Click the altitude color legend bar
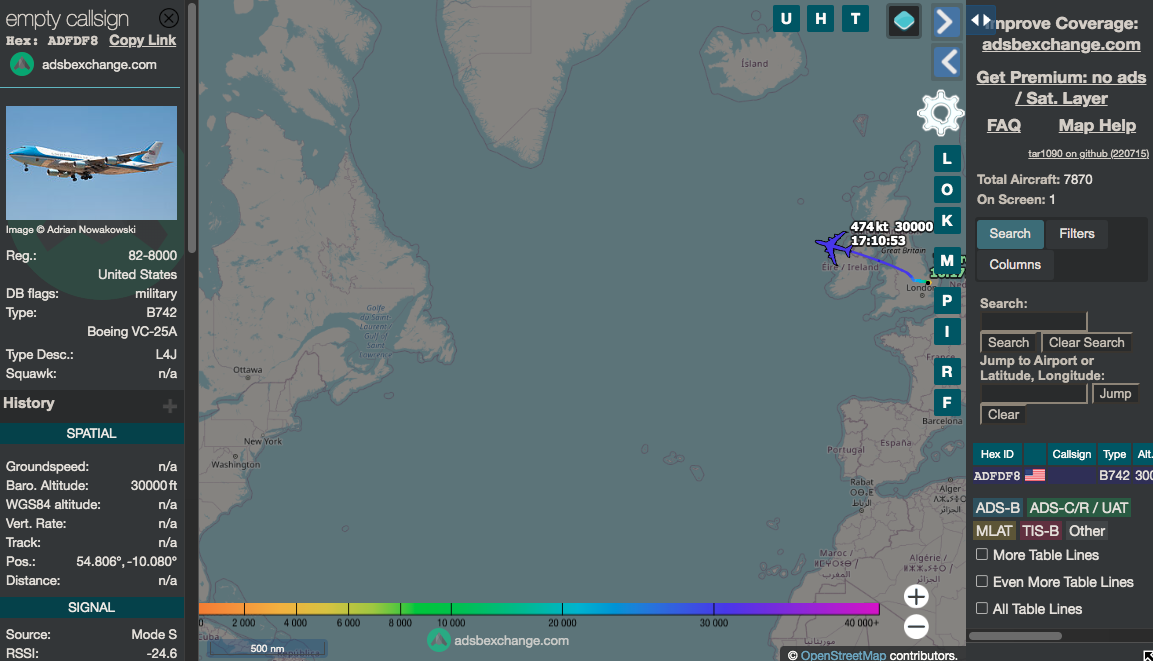Image resolution: width=1153 pixels, height=661 pixels. pyautogui.click(x=539, y=609)
